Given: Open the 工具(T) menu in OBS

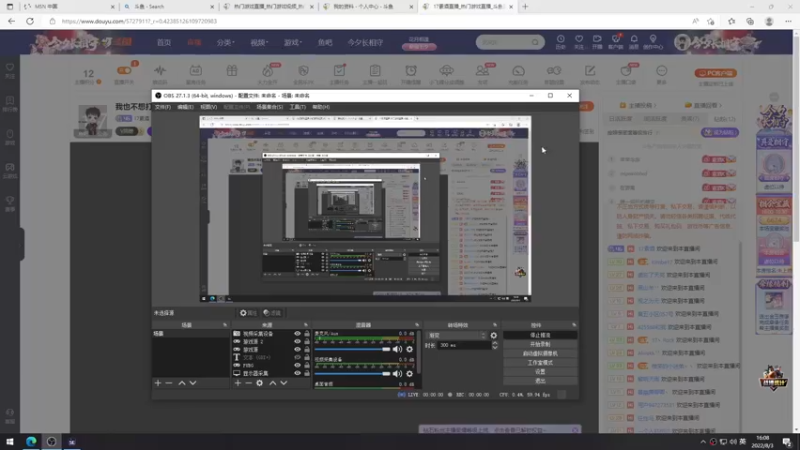Looking at the screenshot, I should (x=297, y=107).
